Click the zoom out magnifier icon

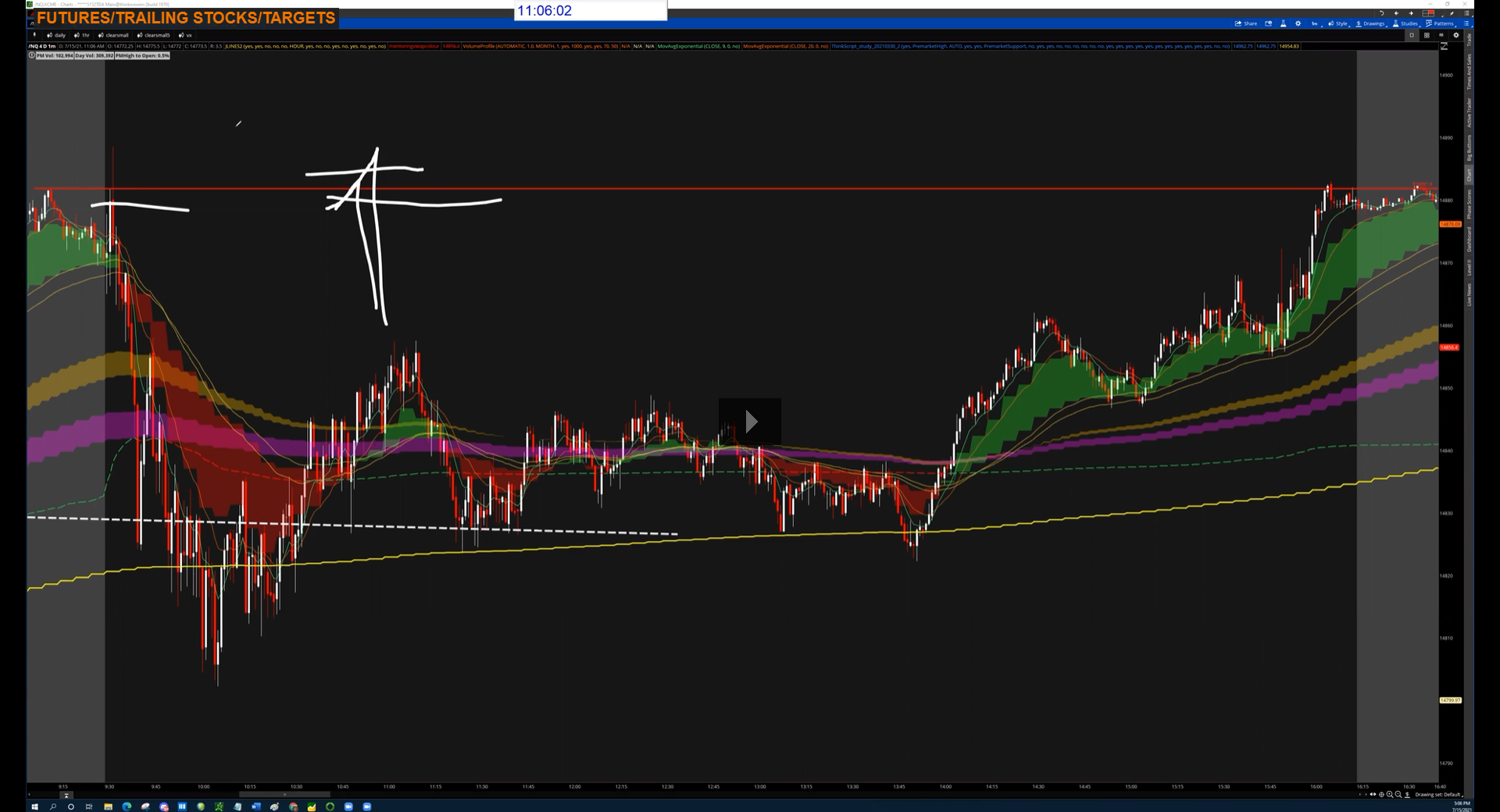[x=1398, y=795]
